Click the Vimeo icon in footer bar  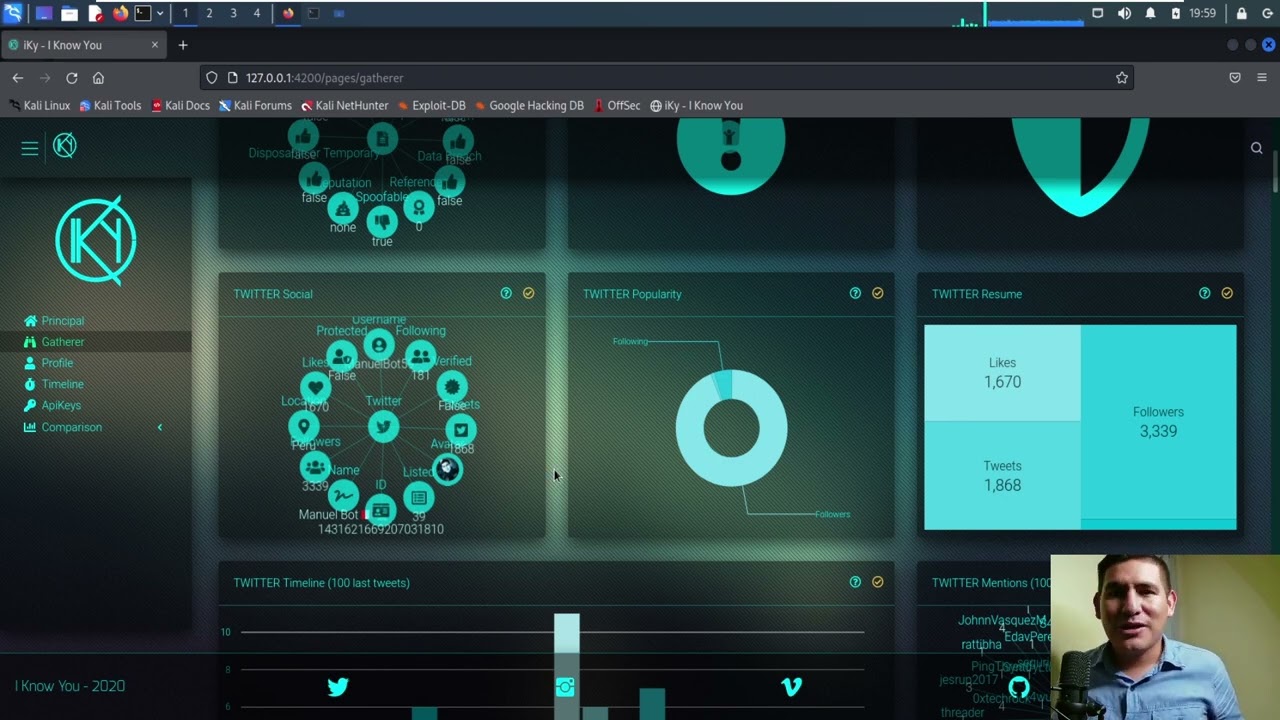(x=791, y=686)
